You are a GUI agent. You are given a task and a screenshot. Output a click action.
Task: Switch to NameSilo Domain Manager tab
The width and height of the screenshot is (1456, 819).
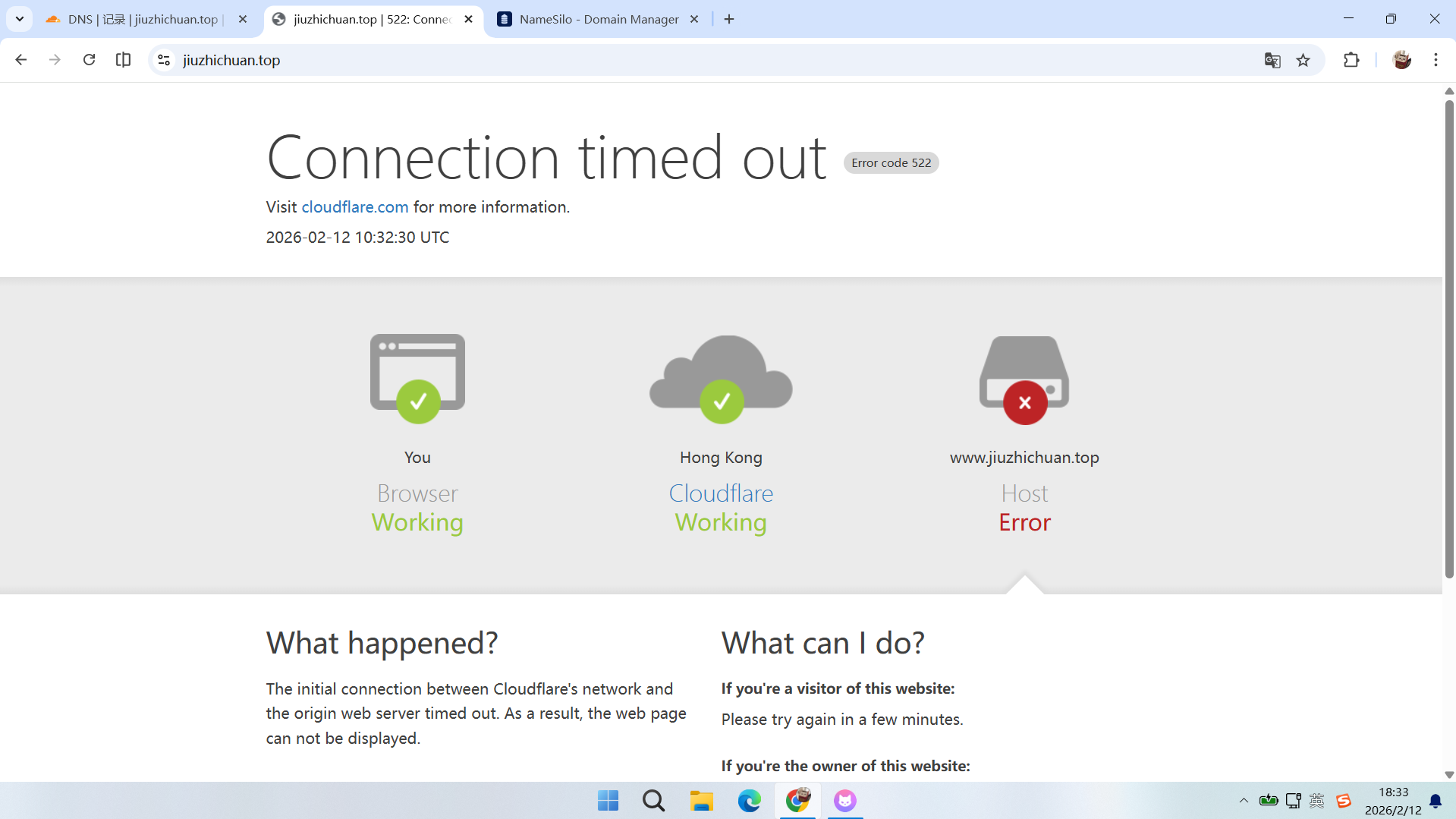pyautogui.click(x=598, y=19)
